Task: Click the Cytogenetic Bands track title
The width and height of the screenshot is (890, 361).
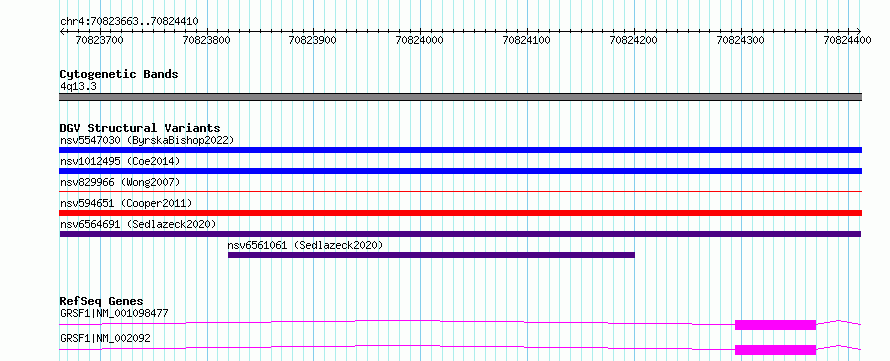Action: pos(119,74)
